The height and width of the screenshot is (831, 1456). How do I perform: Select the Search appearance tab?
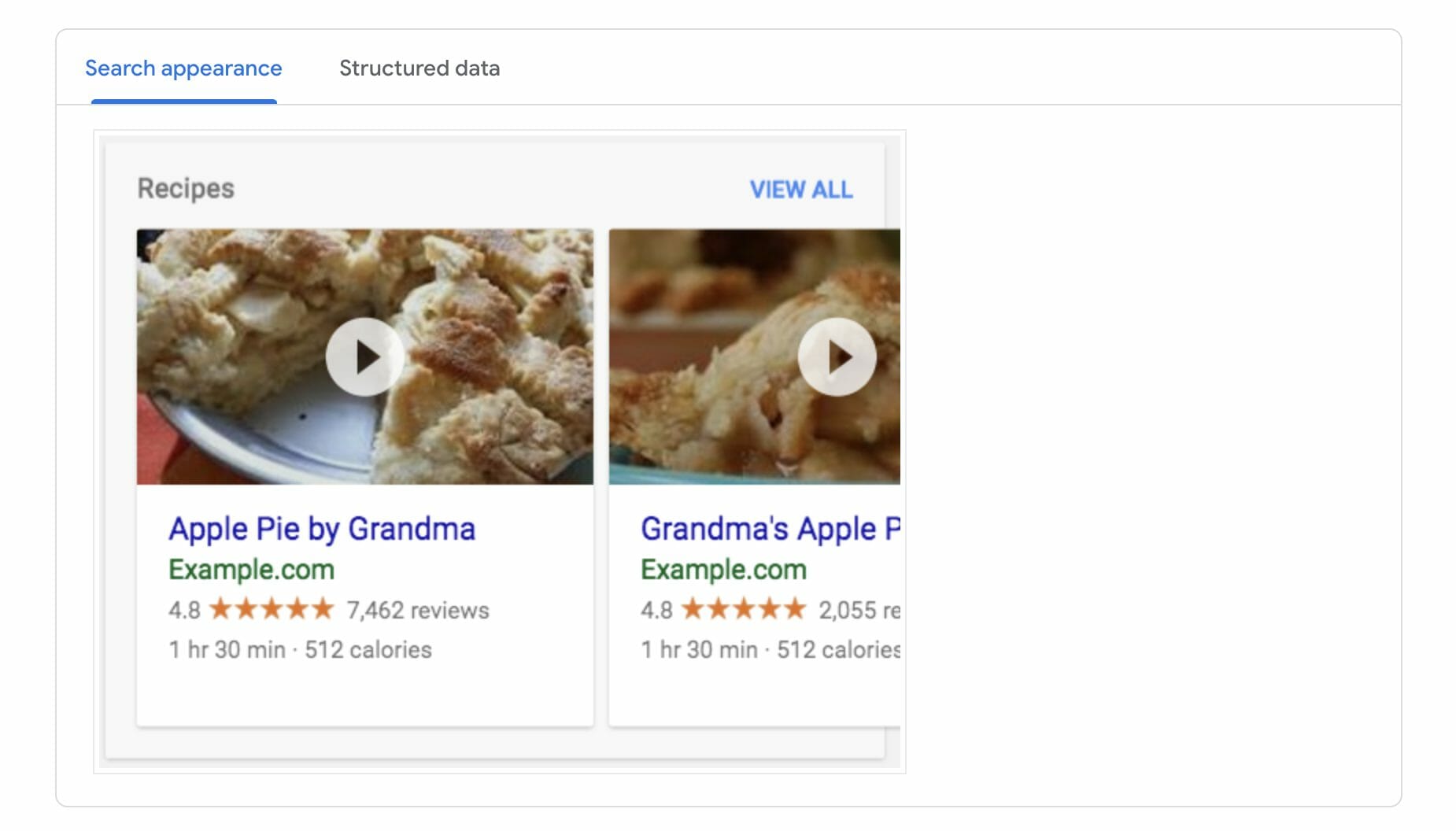click(183, 68)
